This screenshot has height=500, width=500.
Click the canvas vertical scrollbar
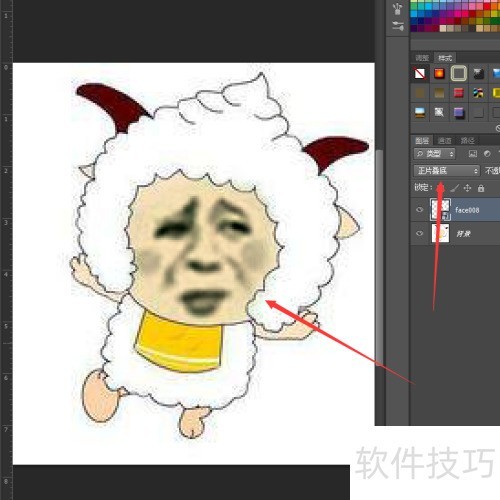tap(379, 257)
